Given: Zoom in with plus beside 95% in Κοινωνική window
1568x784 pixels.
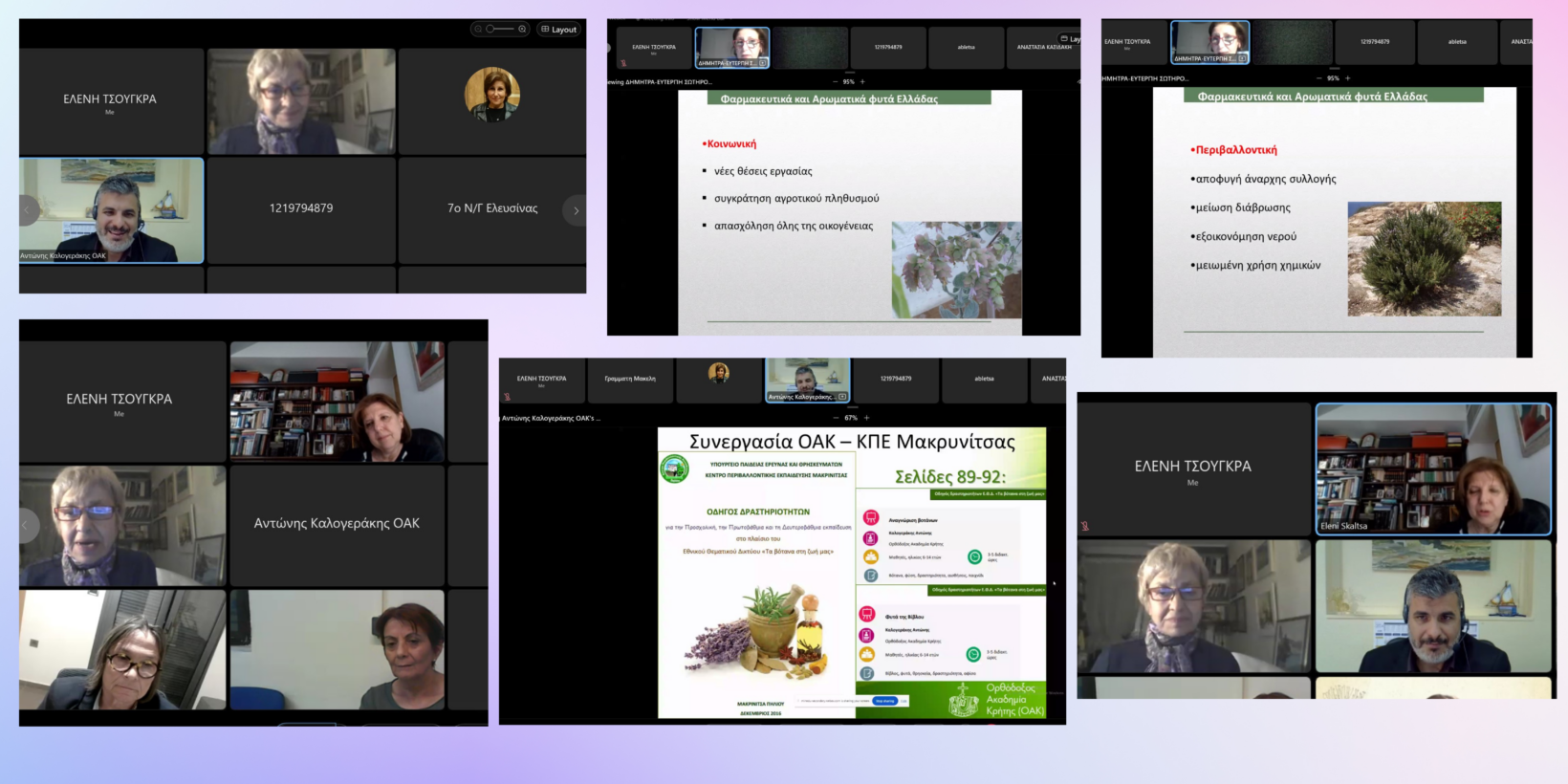Looking at the screenshot, I should coord(862,82).
